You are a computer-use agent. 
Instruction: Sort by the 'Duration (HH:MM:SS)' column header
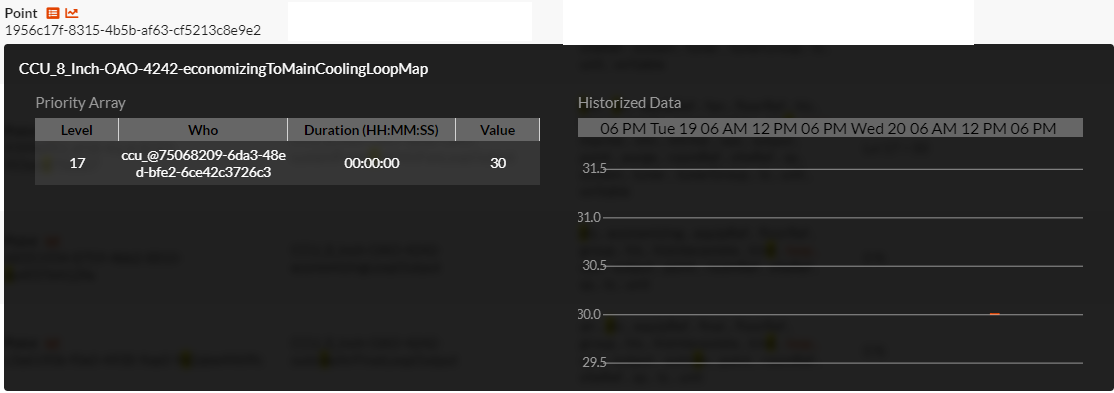click(x=372, y=130)
